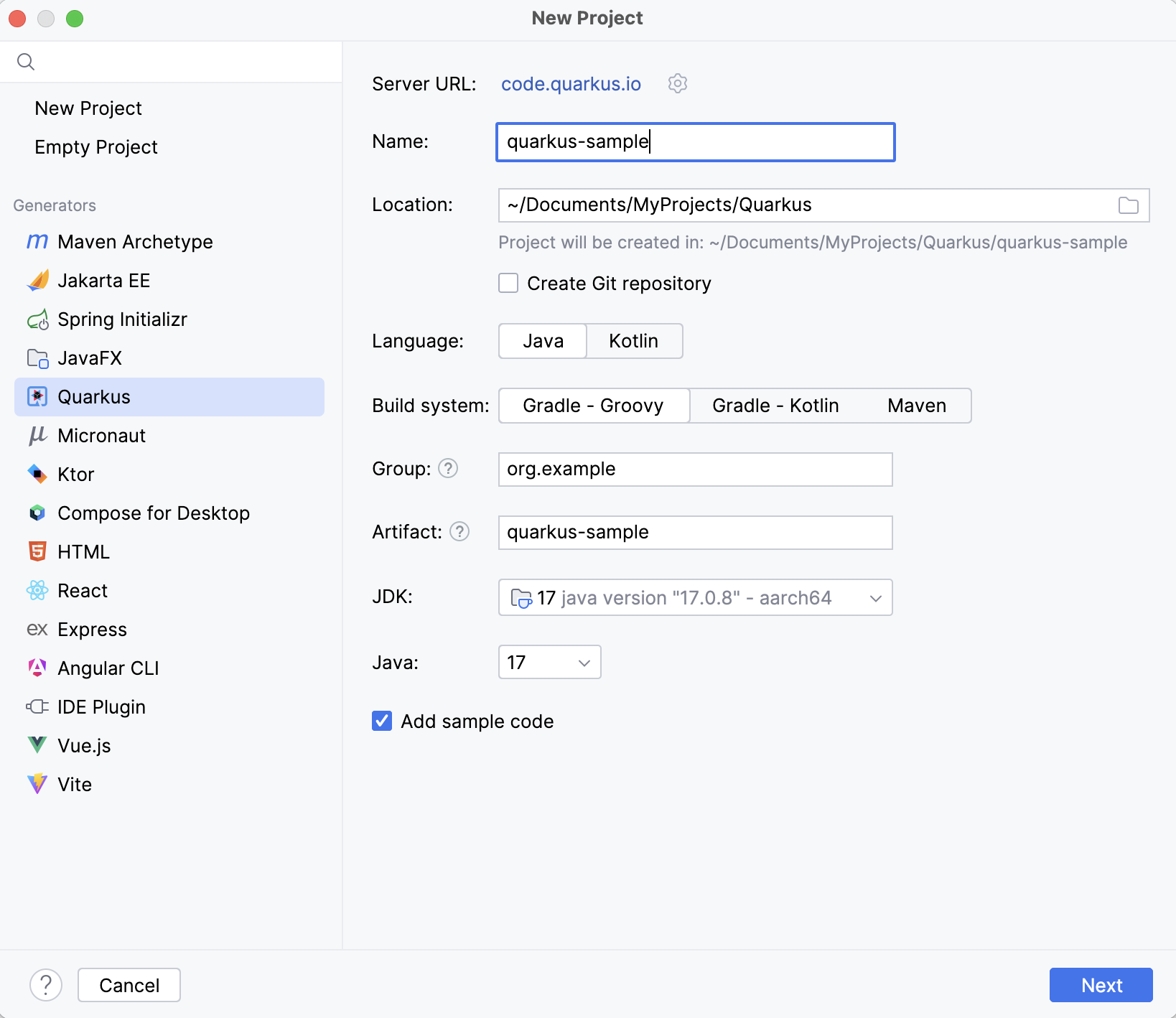Screen dimensions: 1176x1018
Task: Select Ktor label in generators
Action: 76,475
